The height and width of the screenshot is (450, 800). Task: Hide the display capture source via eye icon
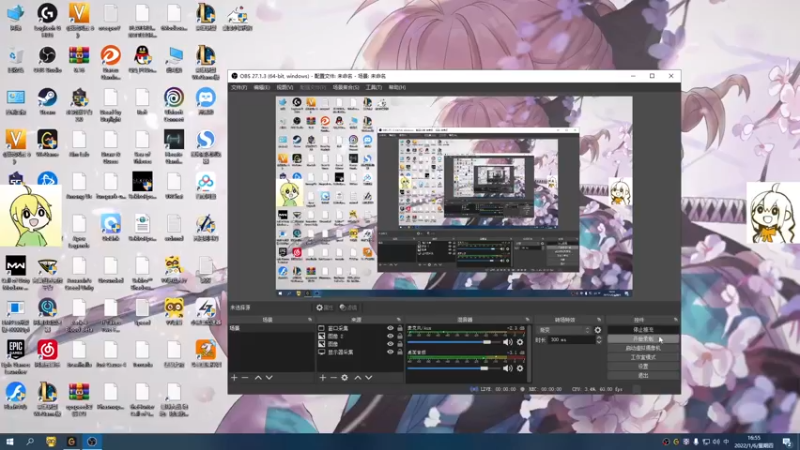tap(390, 352)
